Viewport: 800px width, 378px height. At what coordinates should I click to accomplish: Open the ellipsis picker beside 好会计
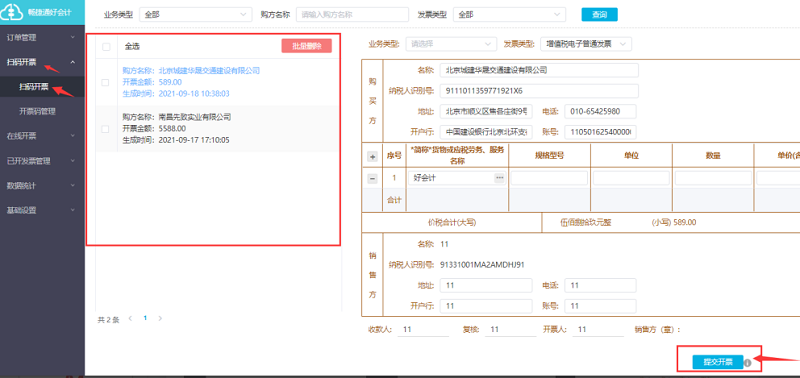click(x=499, y=178)
